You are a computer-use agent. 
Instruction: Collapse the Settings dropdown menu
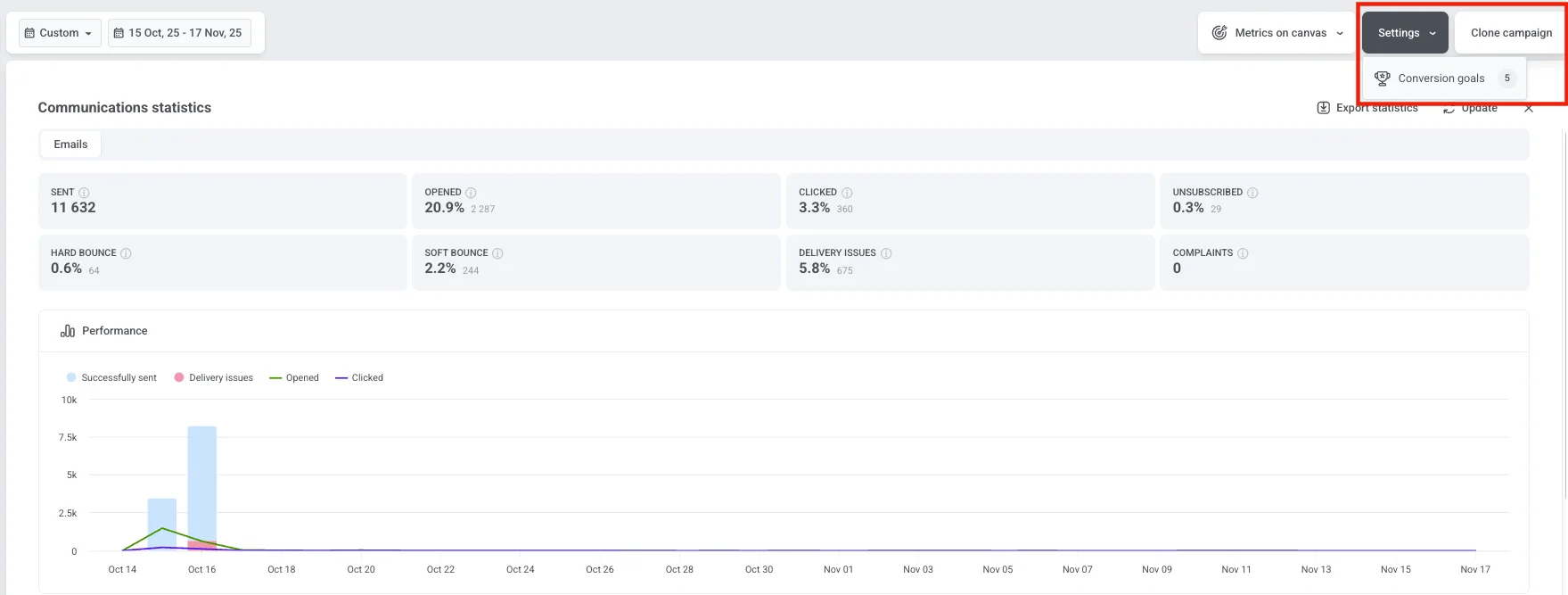1405,33
